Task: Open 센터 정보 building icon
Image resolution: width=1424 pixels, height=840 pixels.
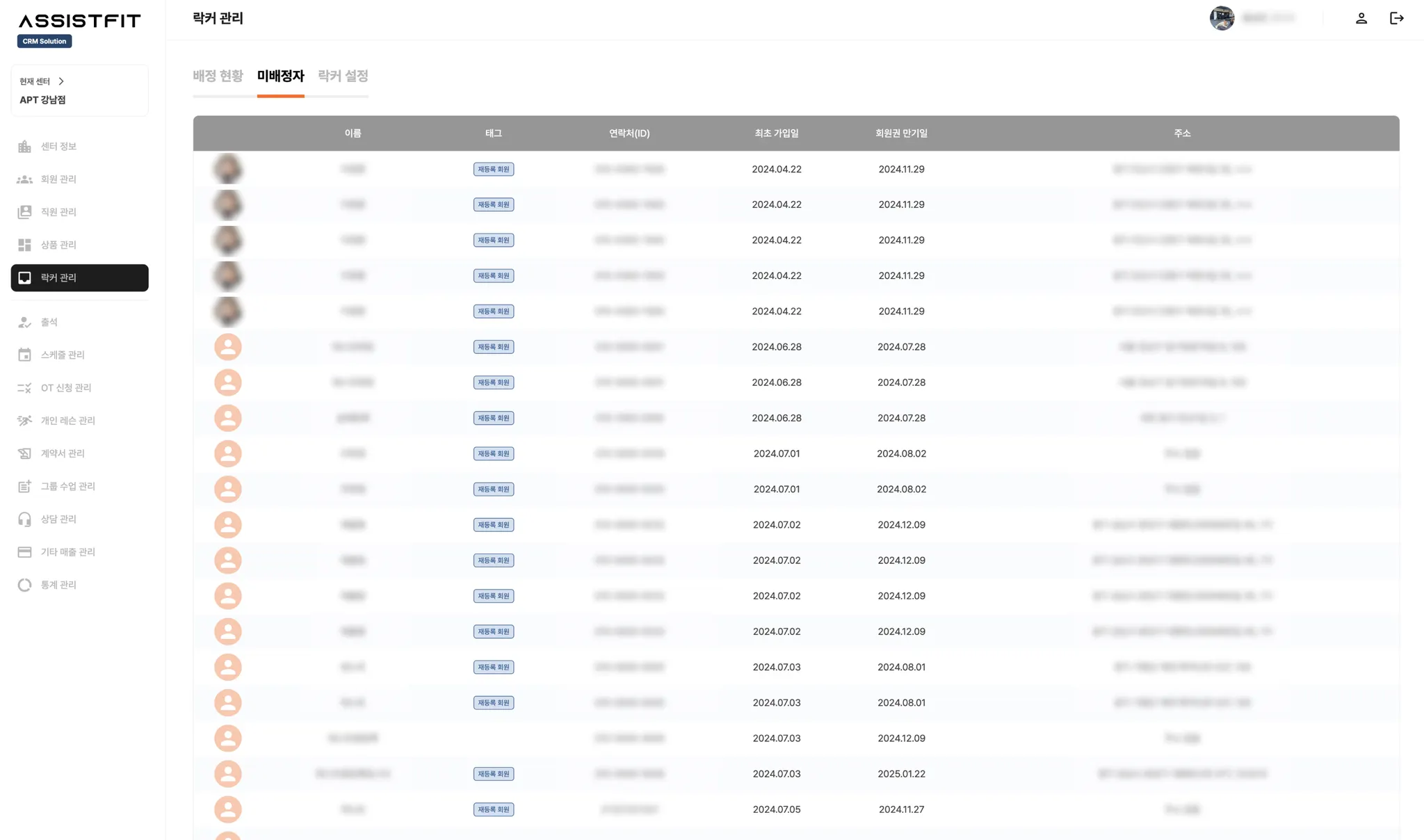Action: click(25, 147)
